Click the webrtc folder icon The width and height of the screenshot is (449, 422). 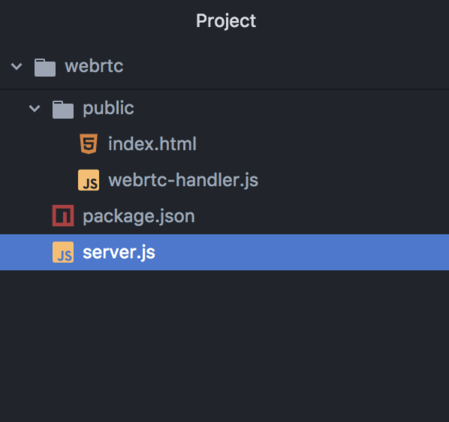coord(45,68)
